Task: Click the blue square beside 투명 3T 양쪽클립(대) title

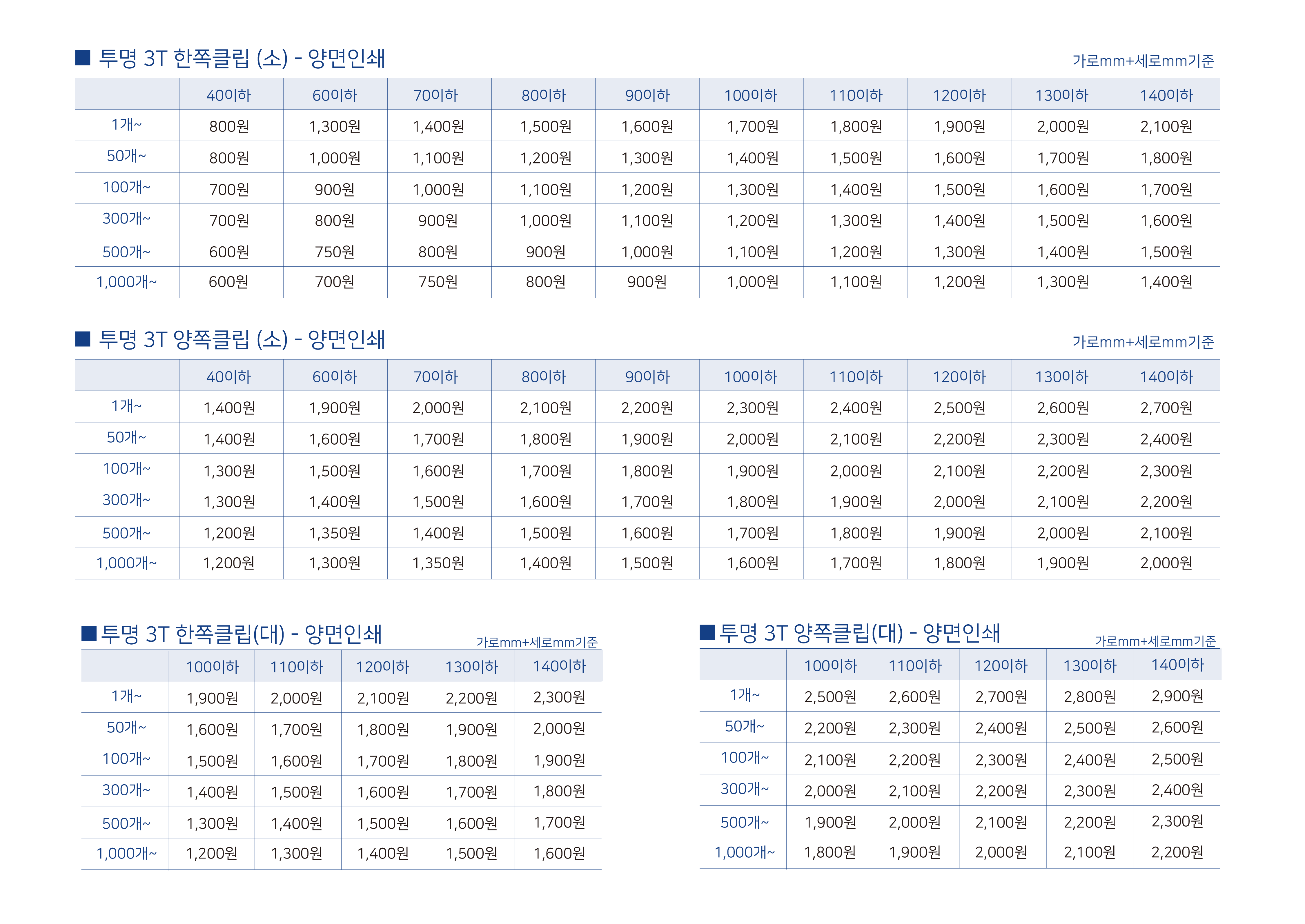Action: [x=707, y=632]
